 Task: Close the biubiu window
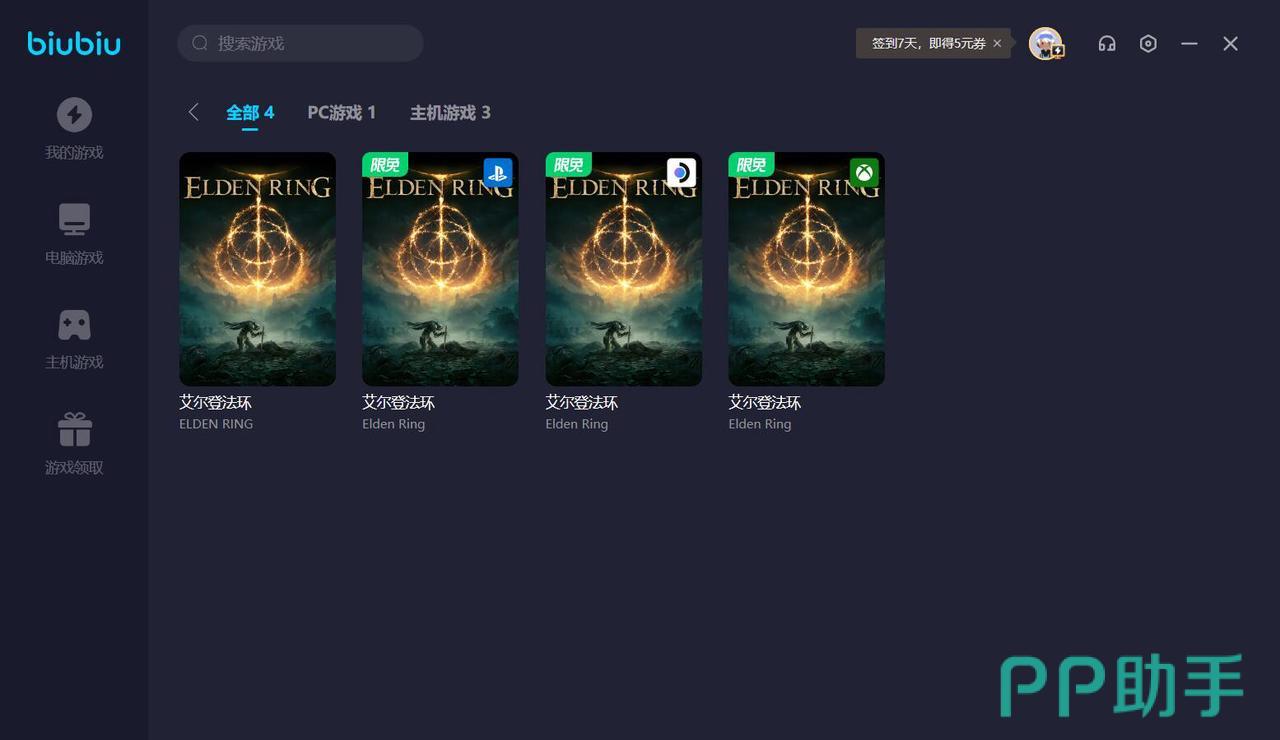point(1231,43)
